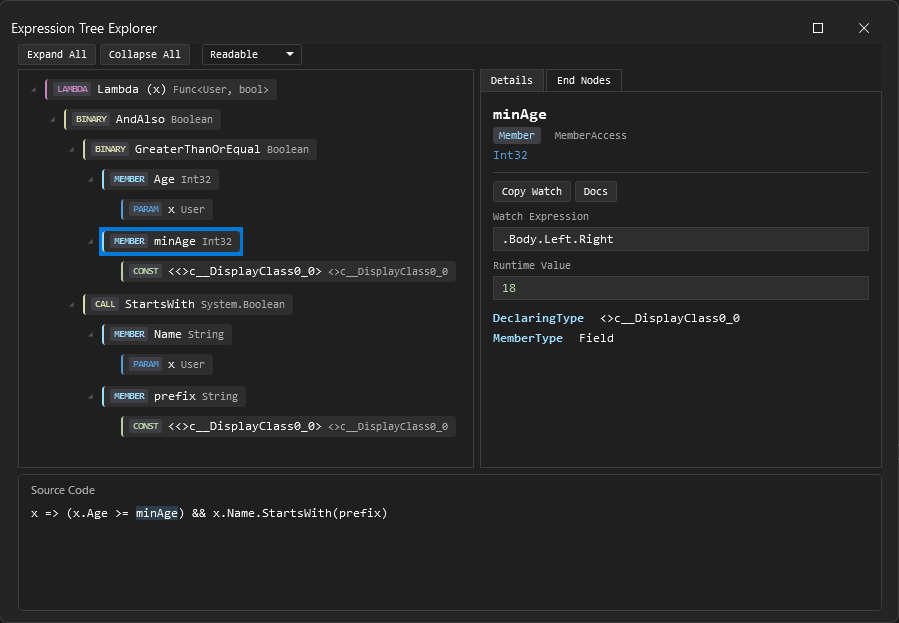The width and height of the screenshot is (899, 623).
Task: Click the Copy Watch button
Action: [x=531, y=191]
